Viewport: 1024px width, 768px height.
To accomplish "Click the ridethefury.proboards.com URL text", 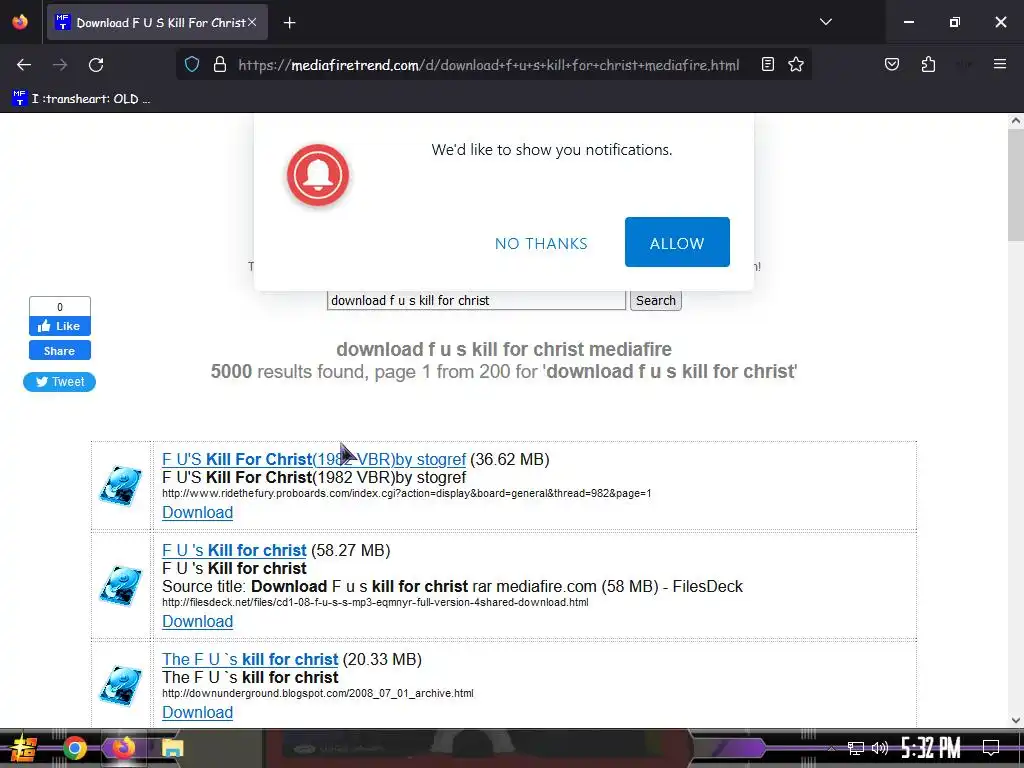I will [406, 494].
